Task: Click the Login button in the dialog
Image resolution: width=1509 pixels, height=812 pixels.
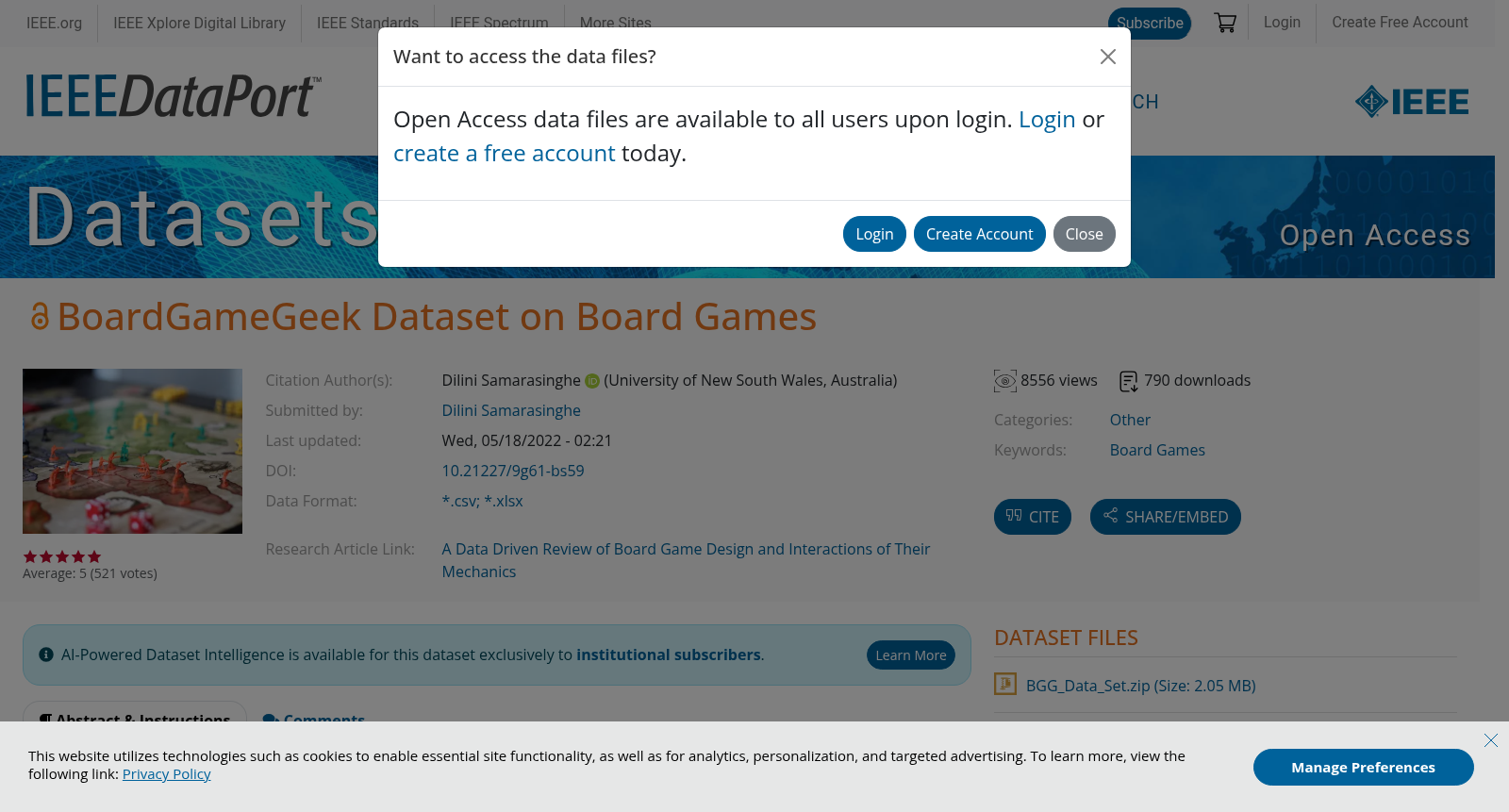Action: coord(874,234)
